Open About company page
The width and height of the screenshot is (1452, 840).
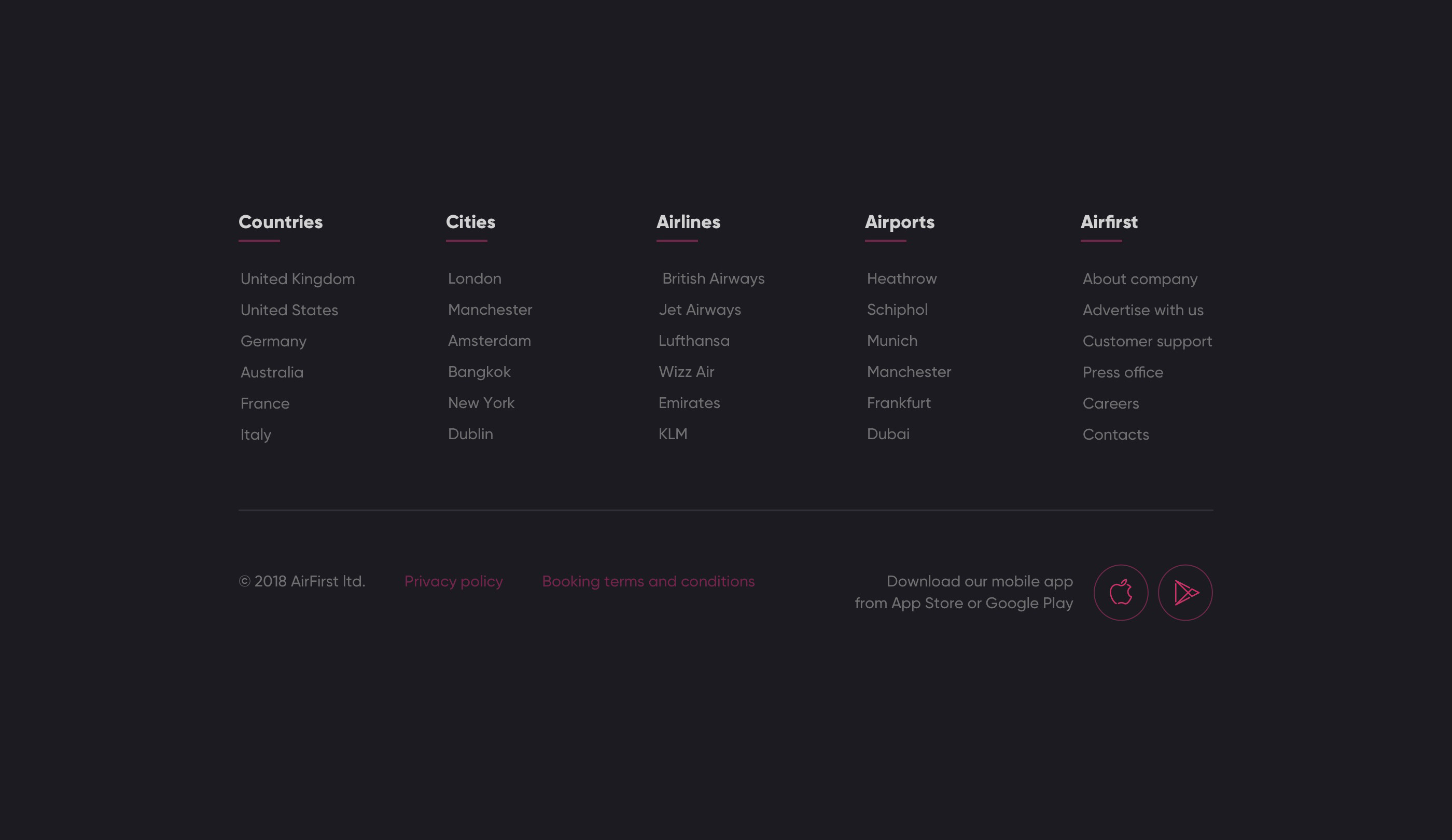1140,279
